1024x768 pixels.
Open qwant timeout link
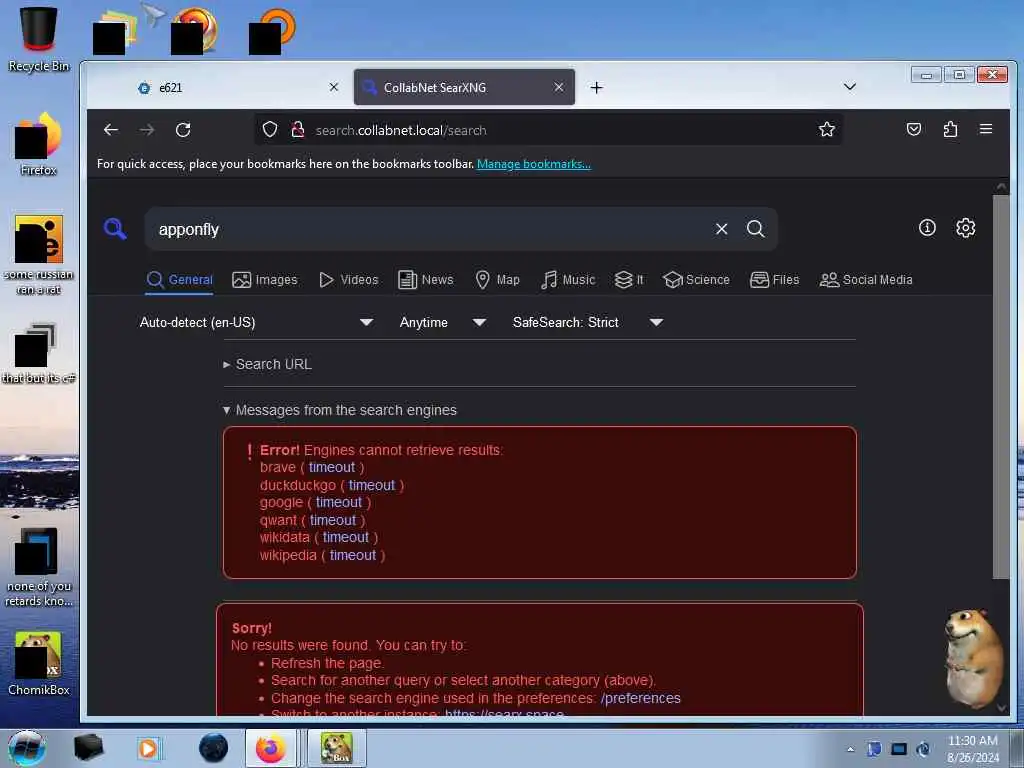pos(333,520)
